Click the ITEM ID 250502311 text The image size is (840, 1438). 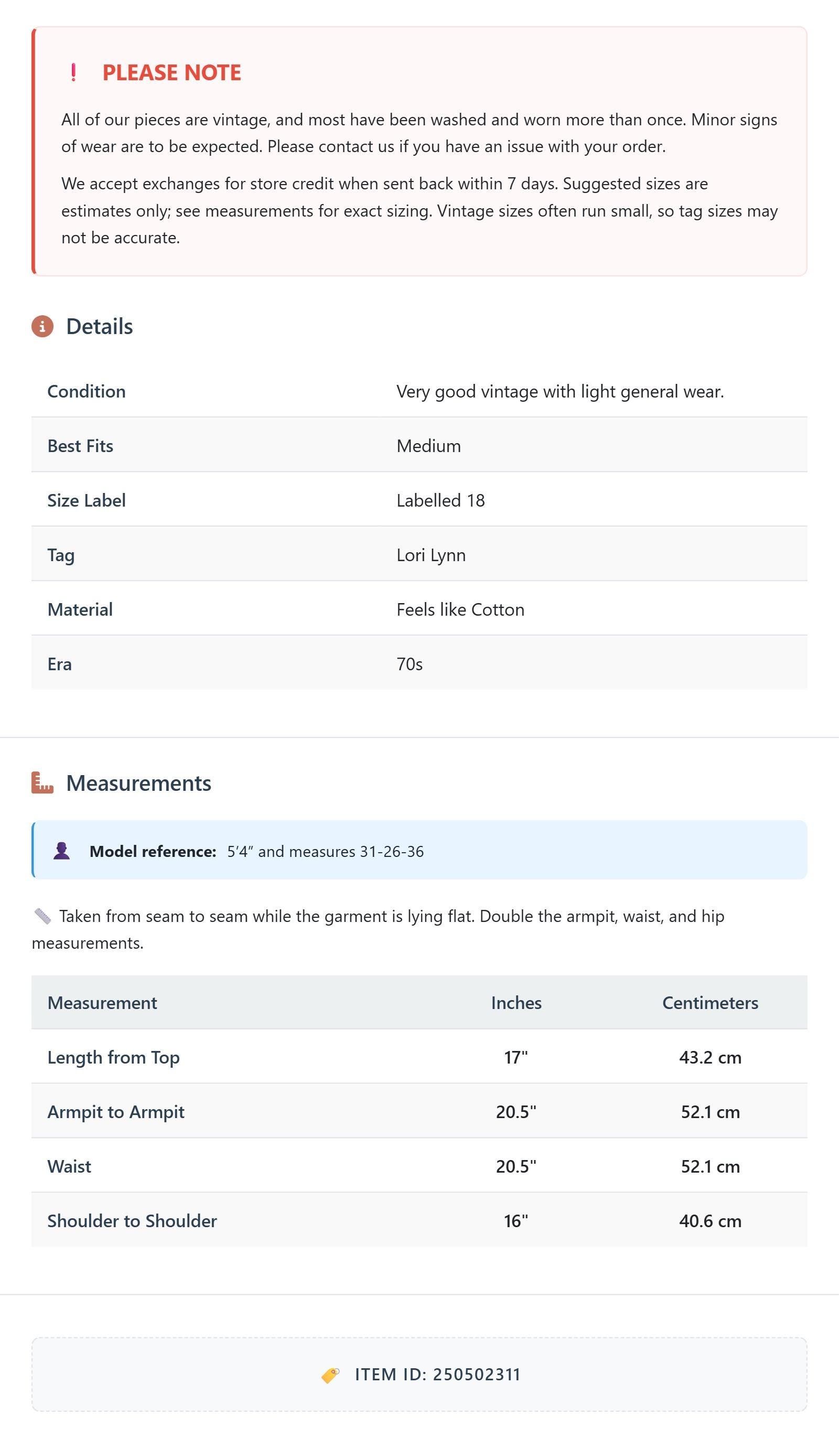(438, 1376)
